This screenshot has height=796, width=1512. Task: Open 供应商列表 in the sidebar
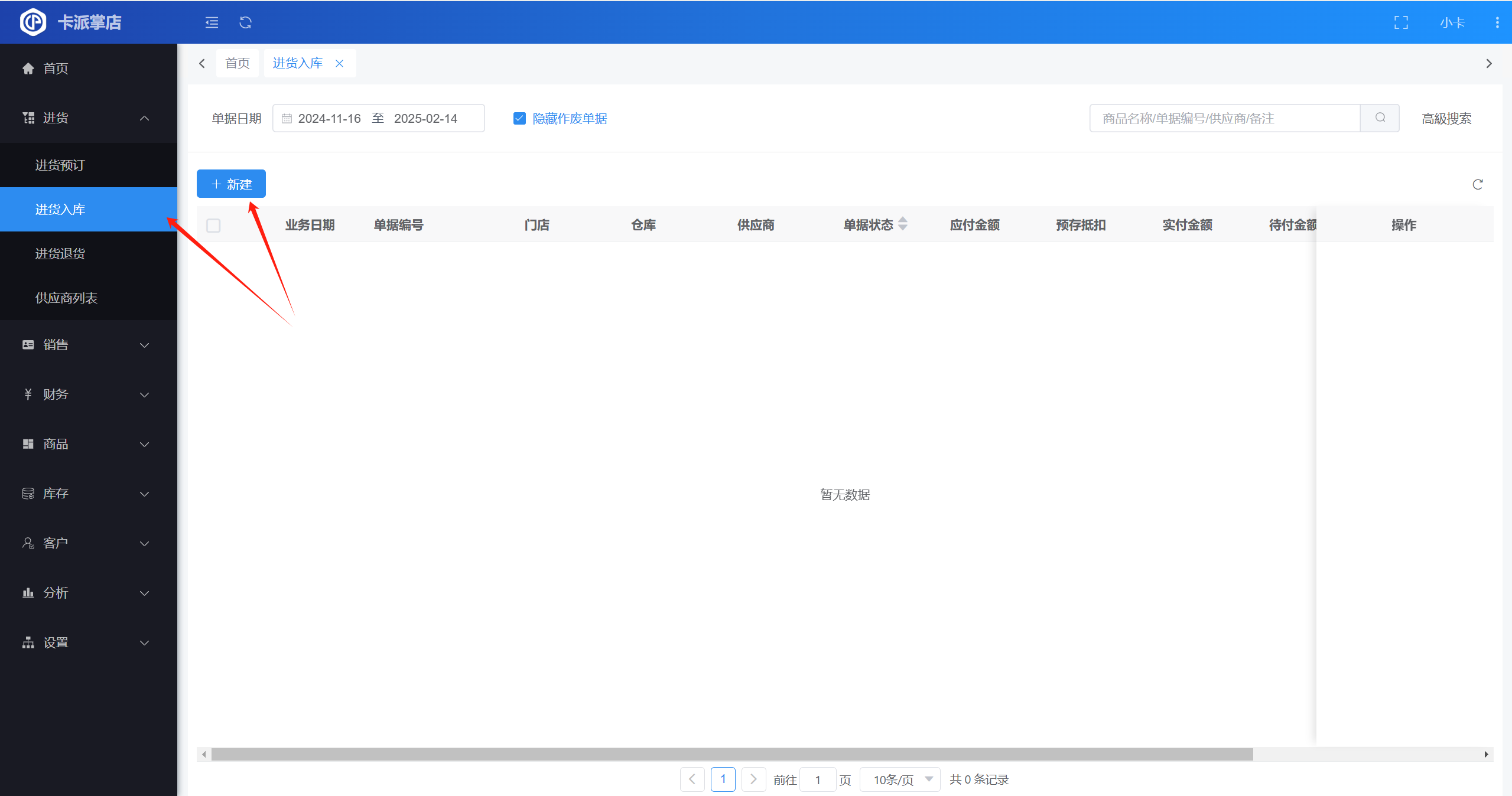[x=66, y=298]
